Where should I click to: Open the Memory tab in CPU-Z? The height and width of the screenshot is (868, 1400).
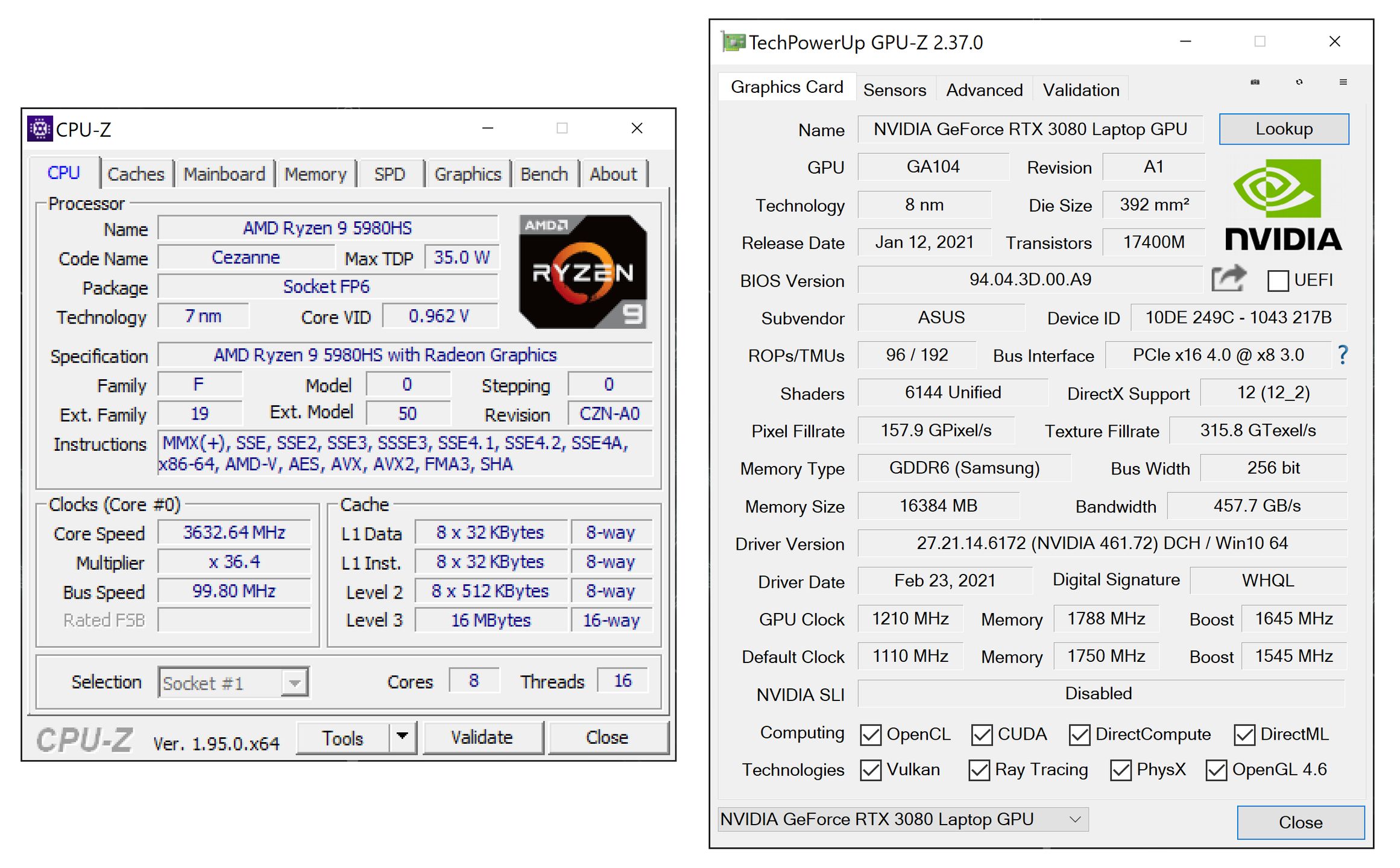pyautogui.click(x=315, y=174)
